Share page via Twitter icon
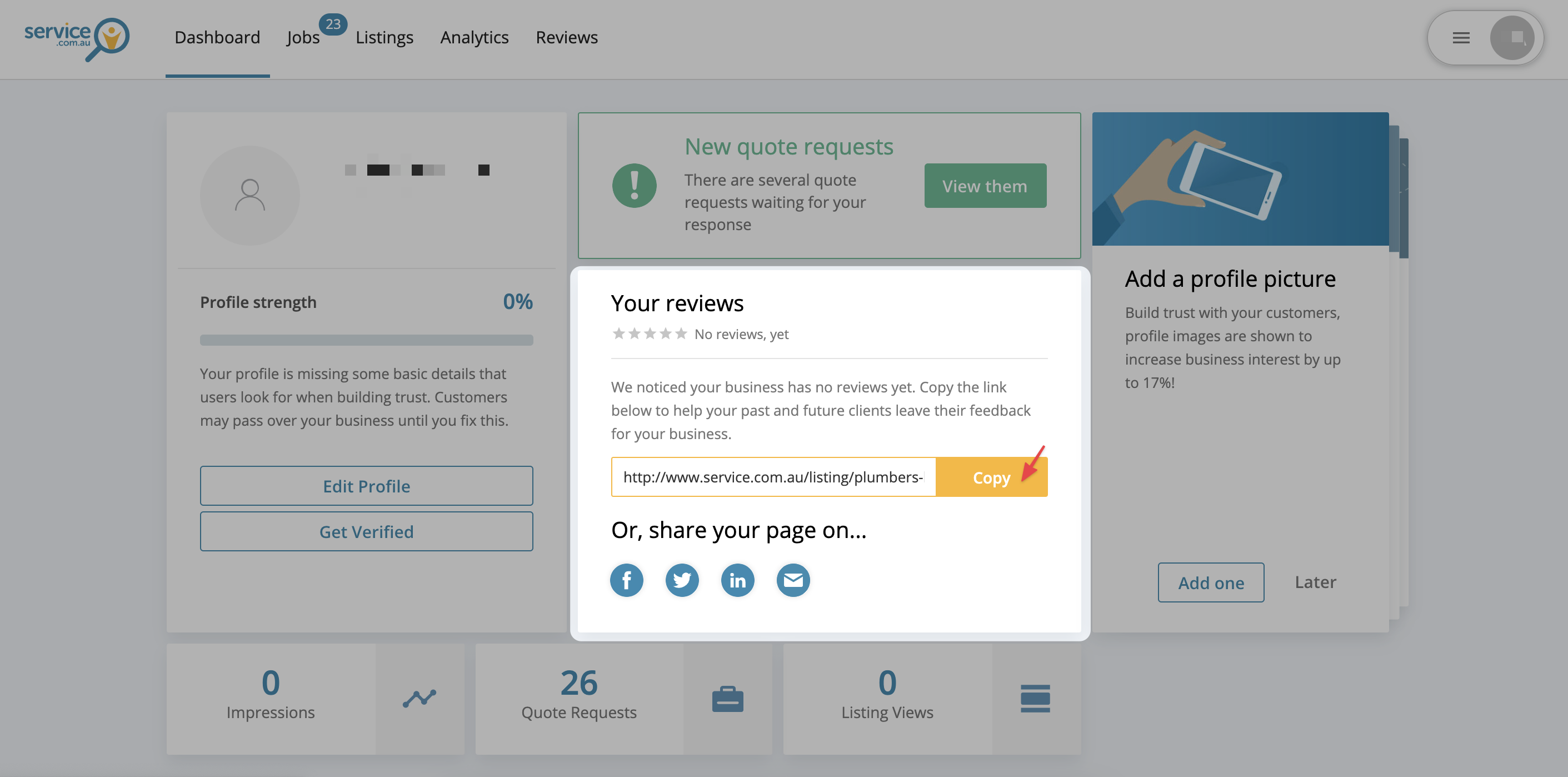Screen dimensions: 1568x777 coord(682,580)
